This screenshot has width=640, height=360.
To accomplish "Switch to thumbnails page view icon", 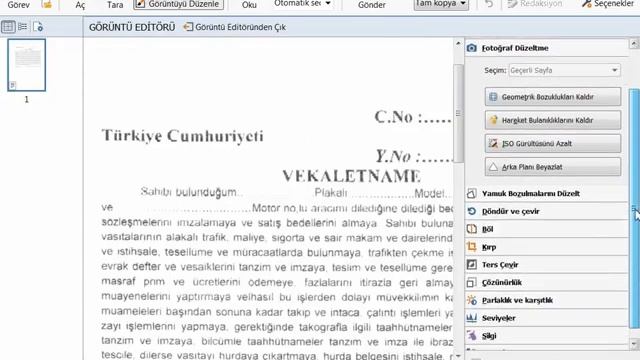I will [x=8, y=27].
